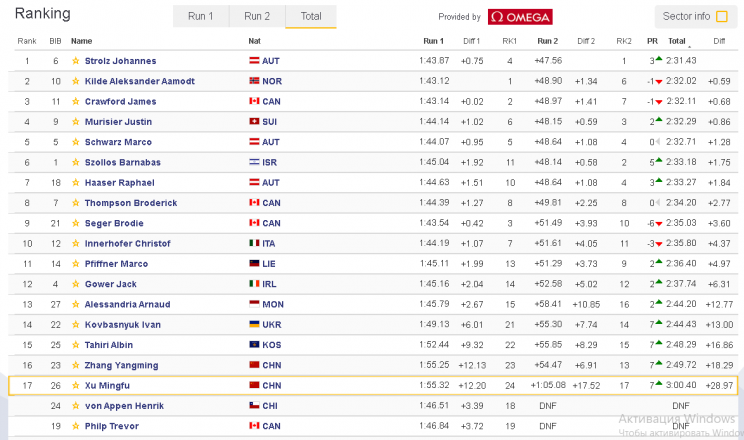Open Seger Brodie's athlete page
The height and width of the screenshot is (440, 744).
click(114, 223)
